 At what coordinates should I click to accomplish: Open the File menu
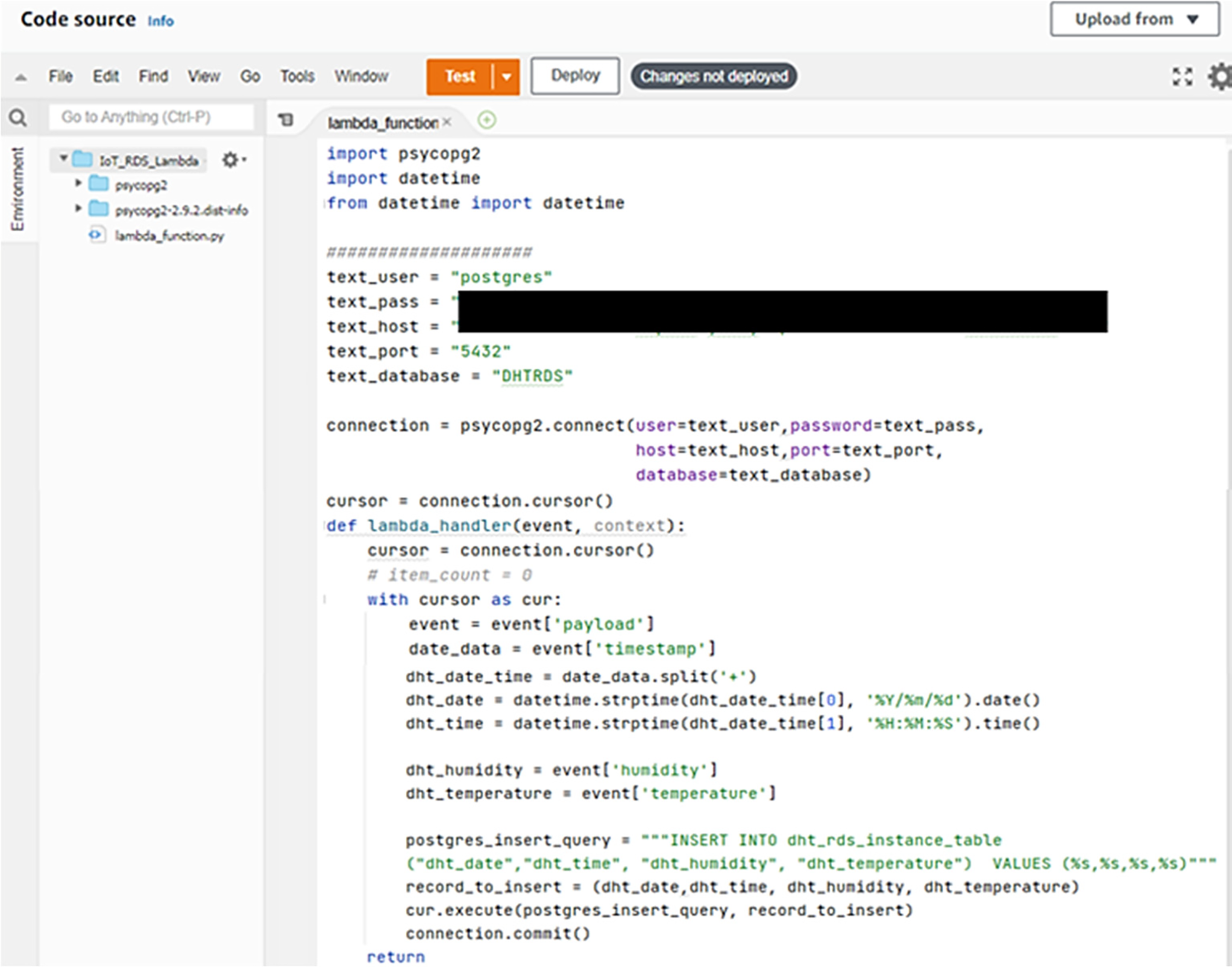[60, 76]
